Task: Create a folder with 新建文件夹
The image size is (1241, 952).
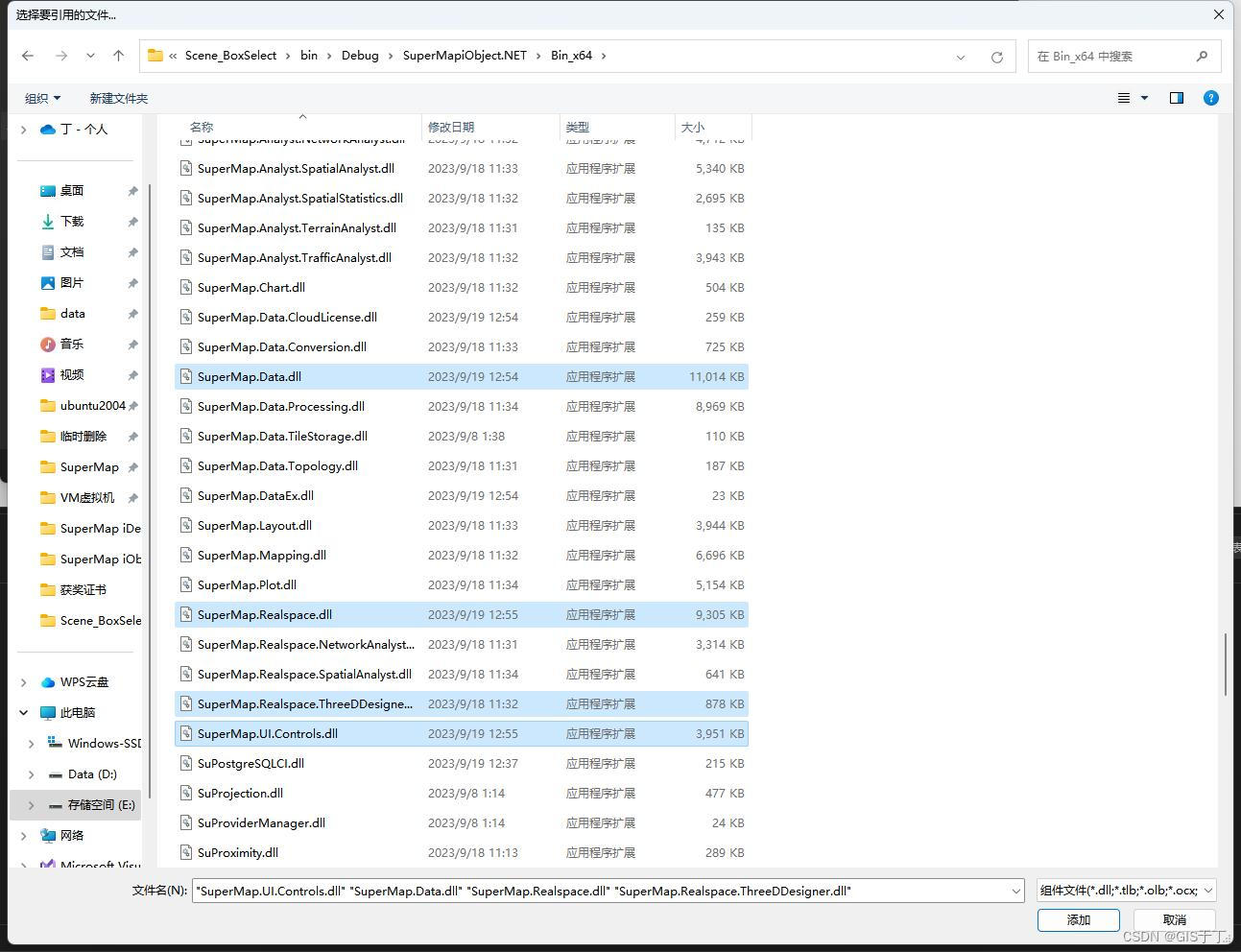Action: click(118, 98)
